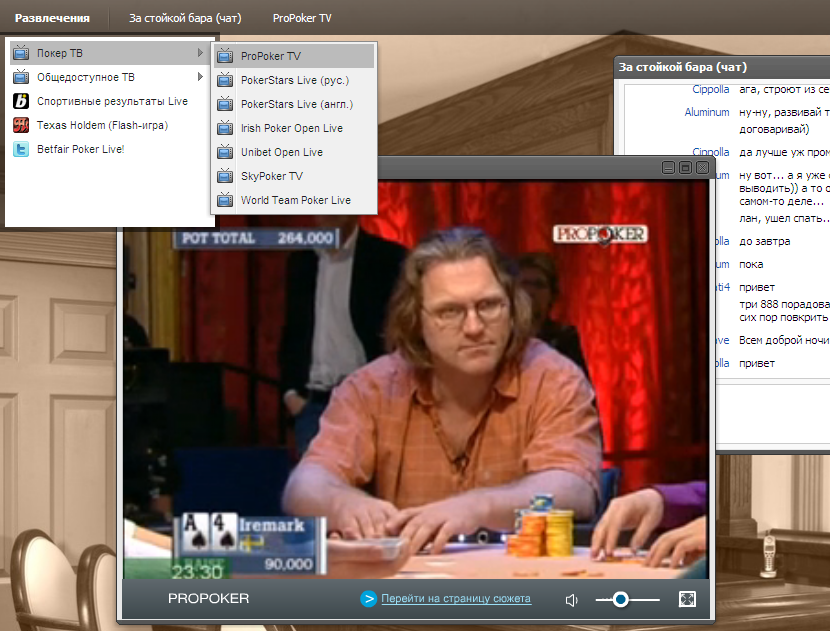The width and height of the screenshot is (830, 631).
Task: Click the Спортивные результаты Live icon
Action: (21, 101)
